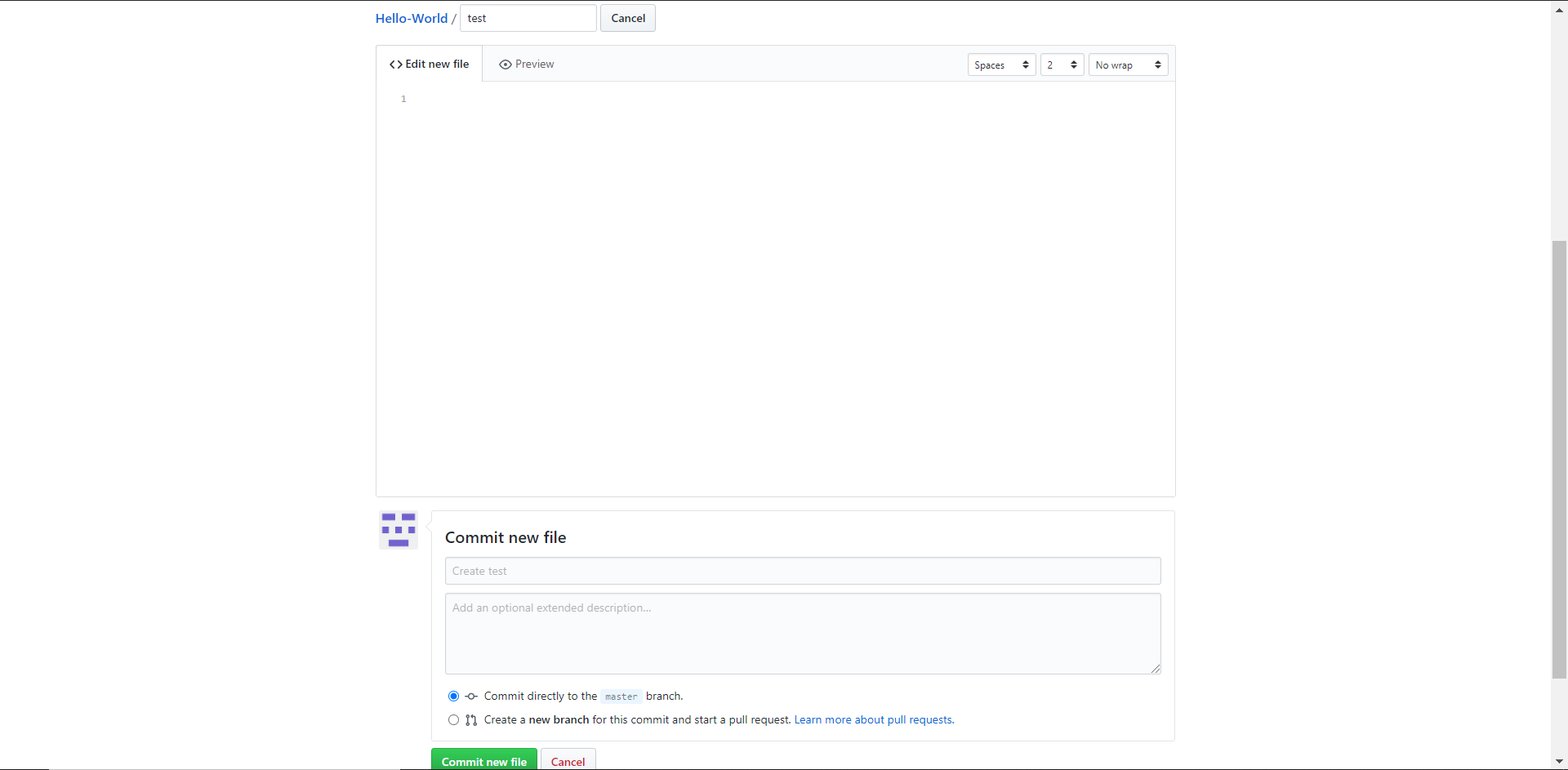Click the vertical page scrollbar thumb
Viewport: 1568px width, 770px height.
tap(1559, 457)
